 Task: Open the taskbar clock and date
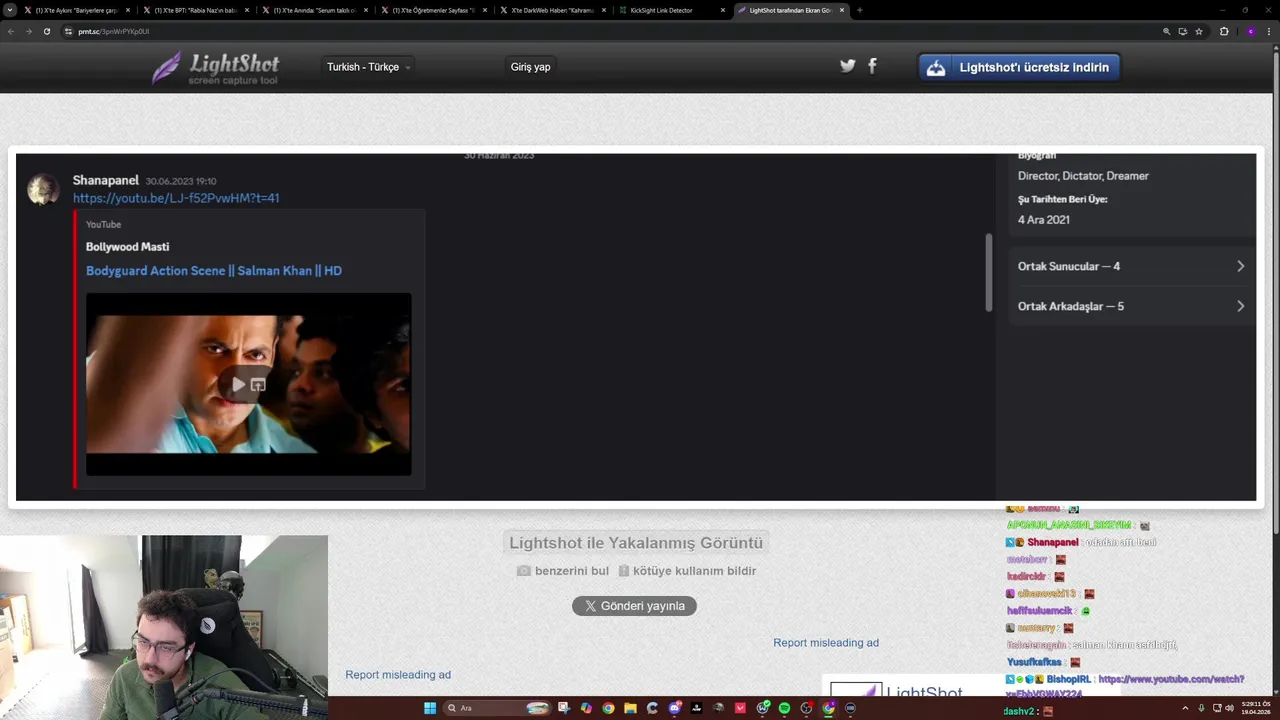tap(1257, 708)
